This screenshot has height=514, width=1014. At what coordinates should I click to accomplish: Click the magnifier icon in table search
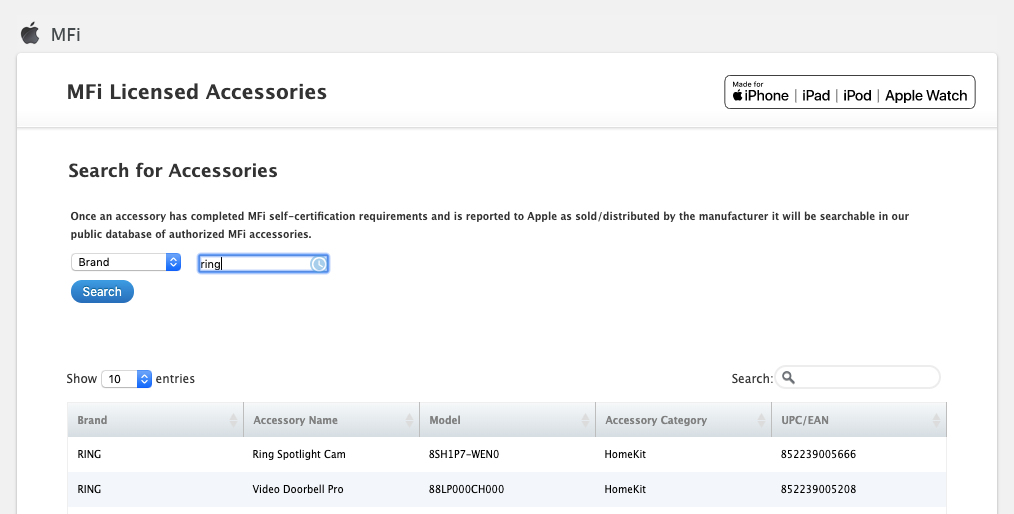(788, 378)
